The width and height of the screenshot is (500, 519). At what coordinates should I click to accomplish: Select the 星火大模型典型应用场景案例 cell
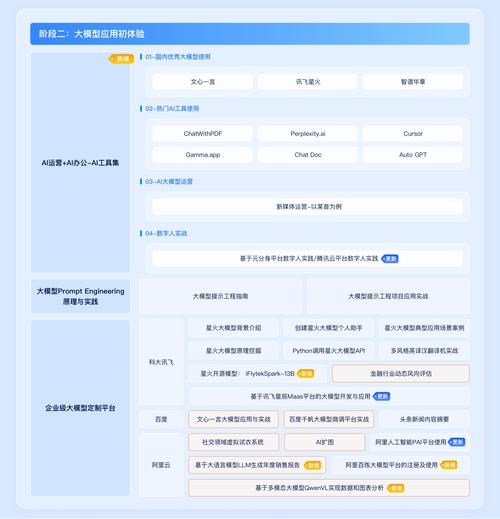424,328
